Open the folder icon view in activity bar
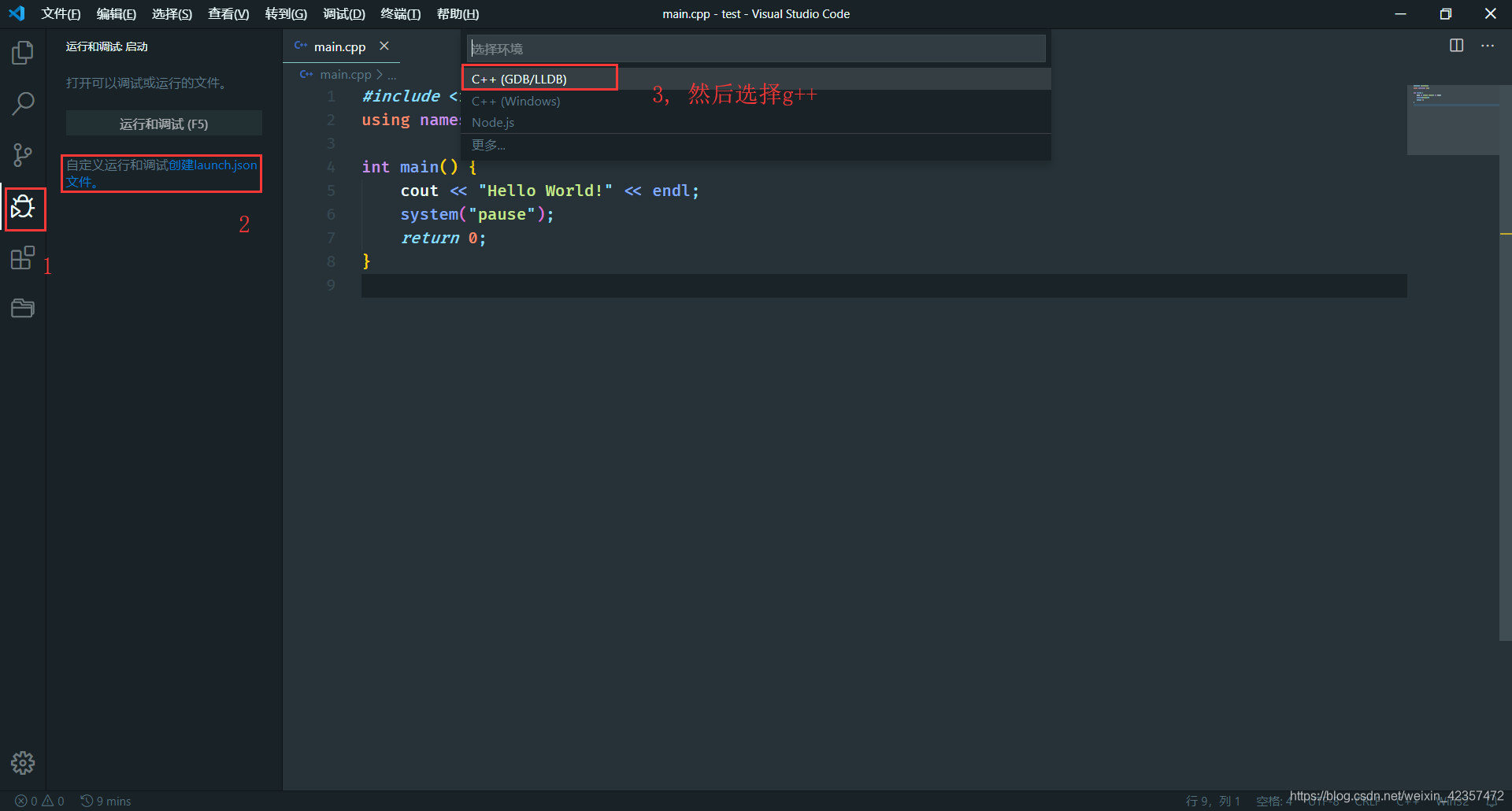 pyautogui.click(x=23, y=308)
